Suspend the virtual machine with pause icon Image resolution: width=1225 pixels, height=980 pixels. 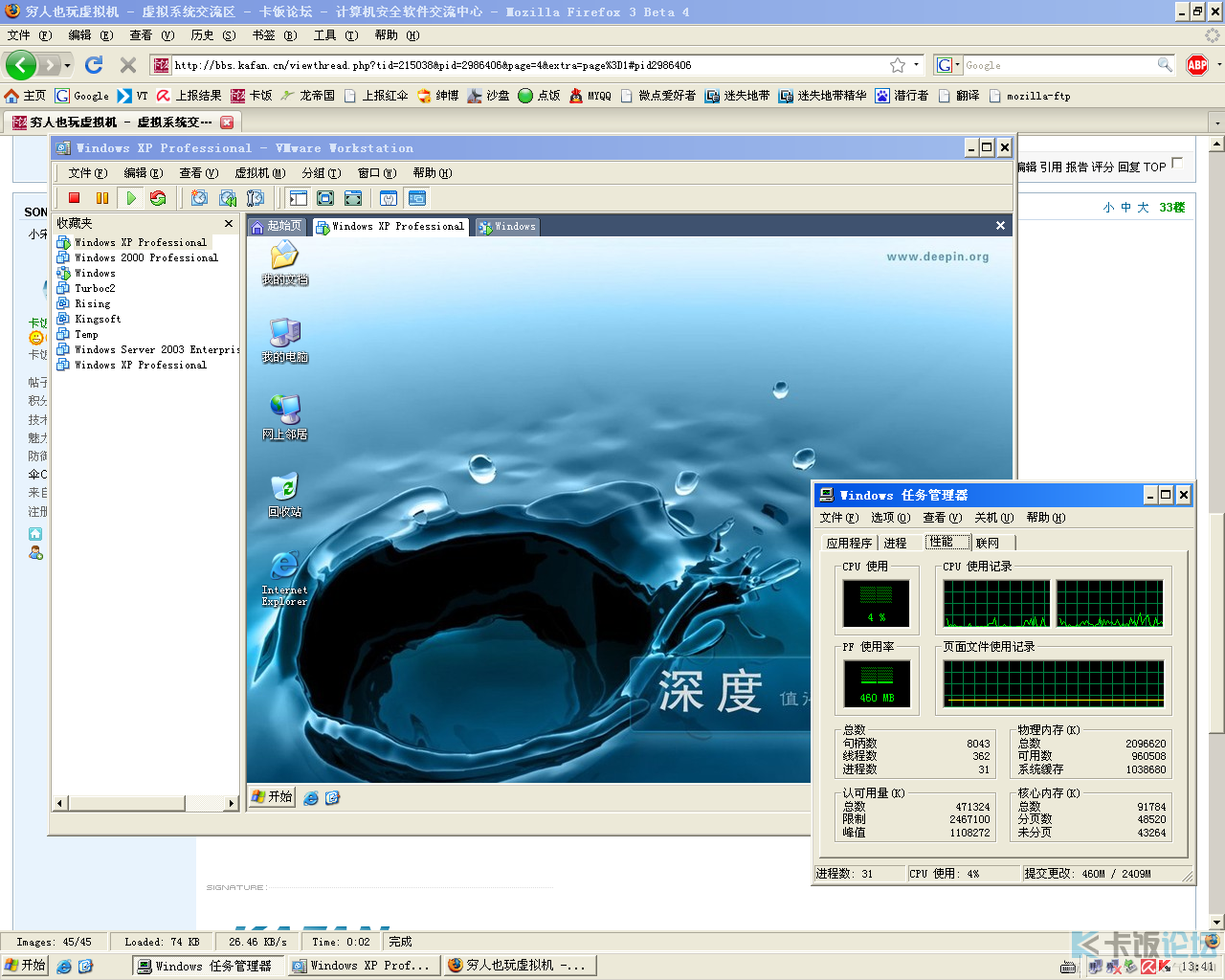[x=102, y=198]
